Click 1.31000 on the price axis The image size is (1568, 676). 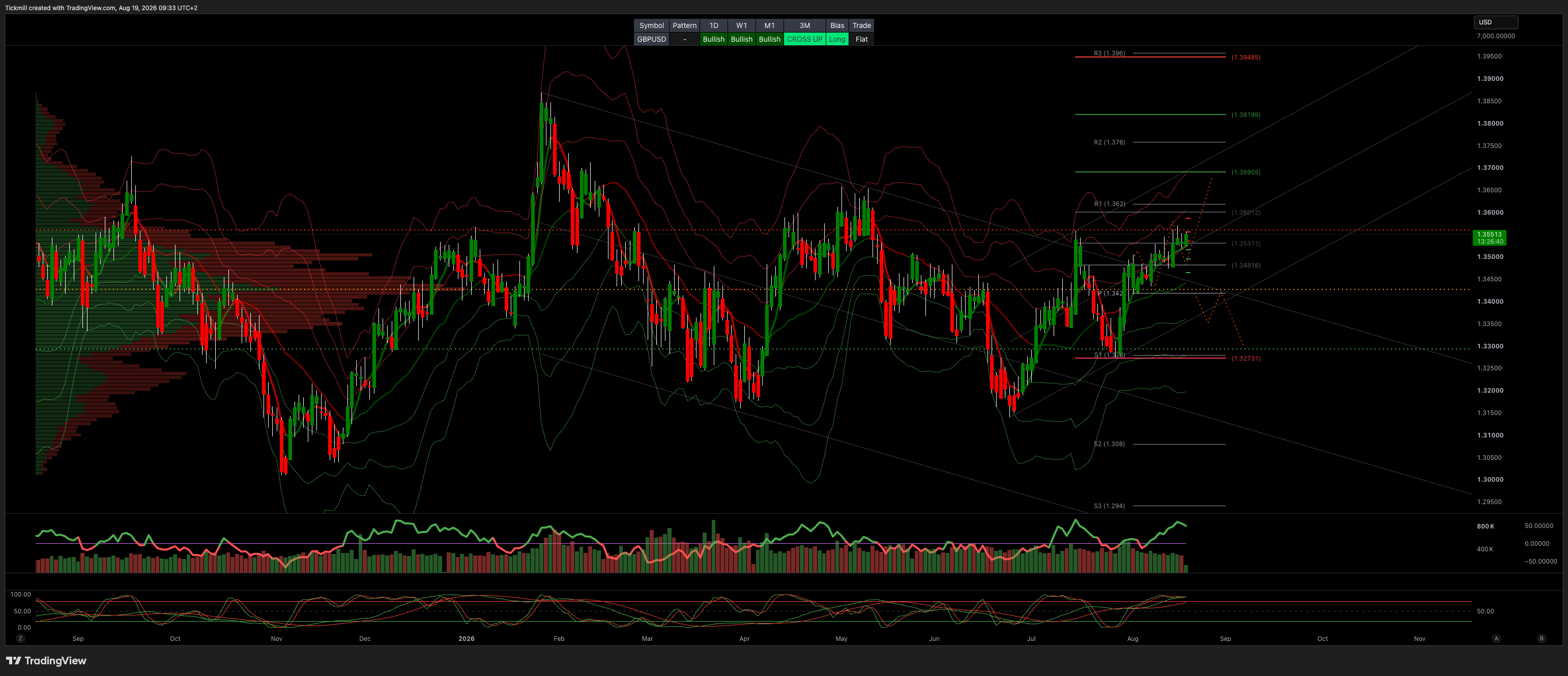click(1490, 435)
